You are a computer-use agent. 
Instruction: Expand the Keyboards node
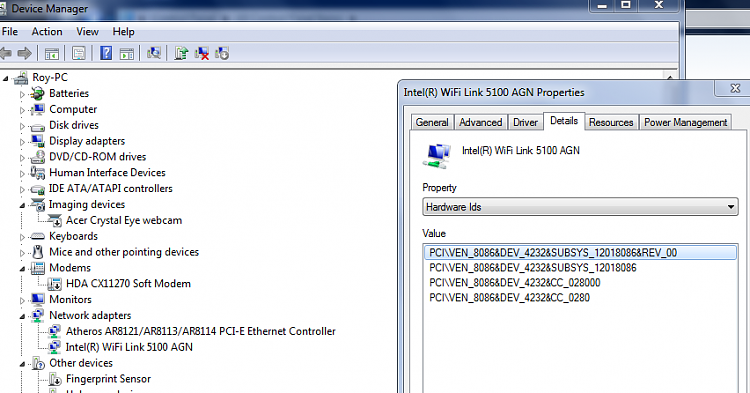22,237
